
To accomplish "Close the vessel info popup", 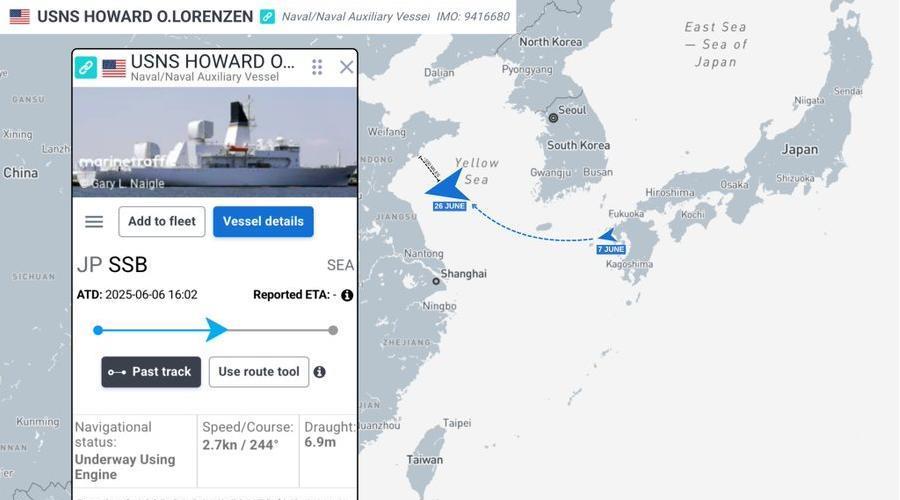I will pyautogui.click(x=346, y=67).
